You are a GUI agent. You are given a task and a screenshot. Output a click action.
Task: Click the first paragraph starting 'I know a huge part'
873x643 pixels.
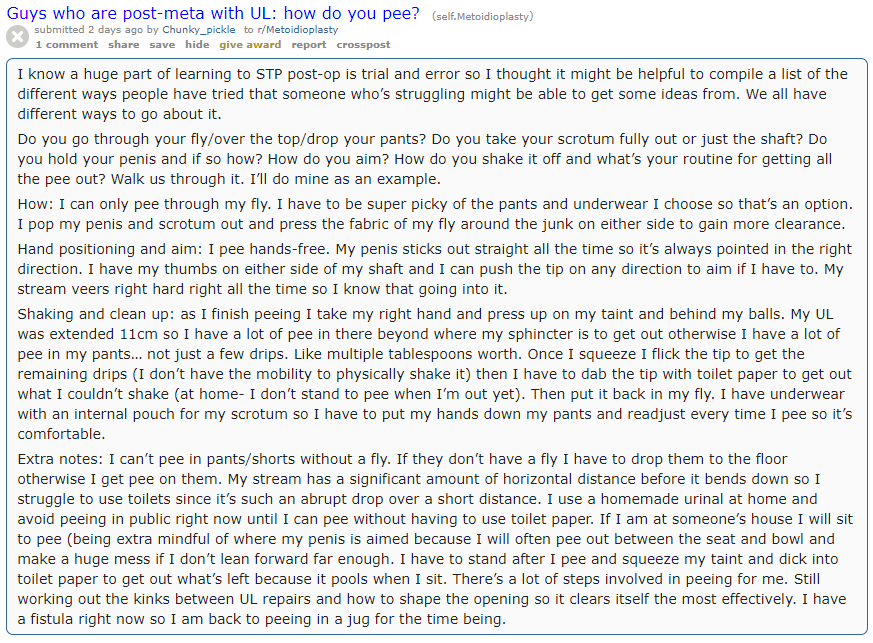click(430, 94)
